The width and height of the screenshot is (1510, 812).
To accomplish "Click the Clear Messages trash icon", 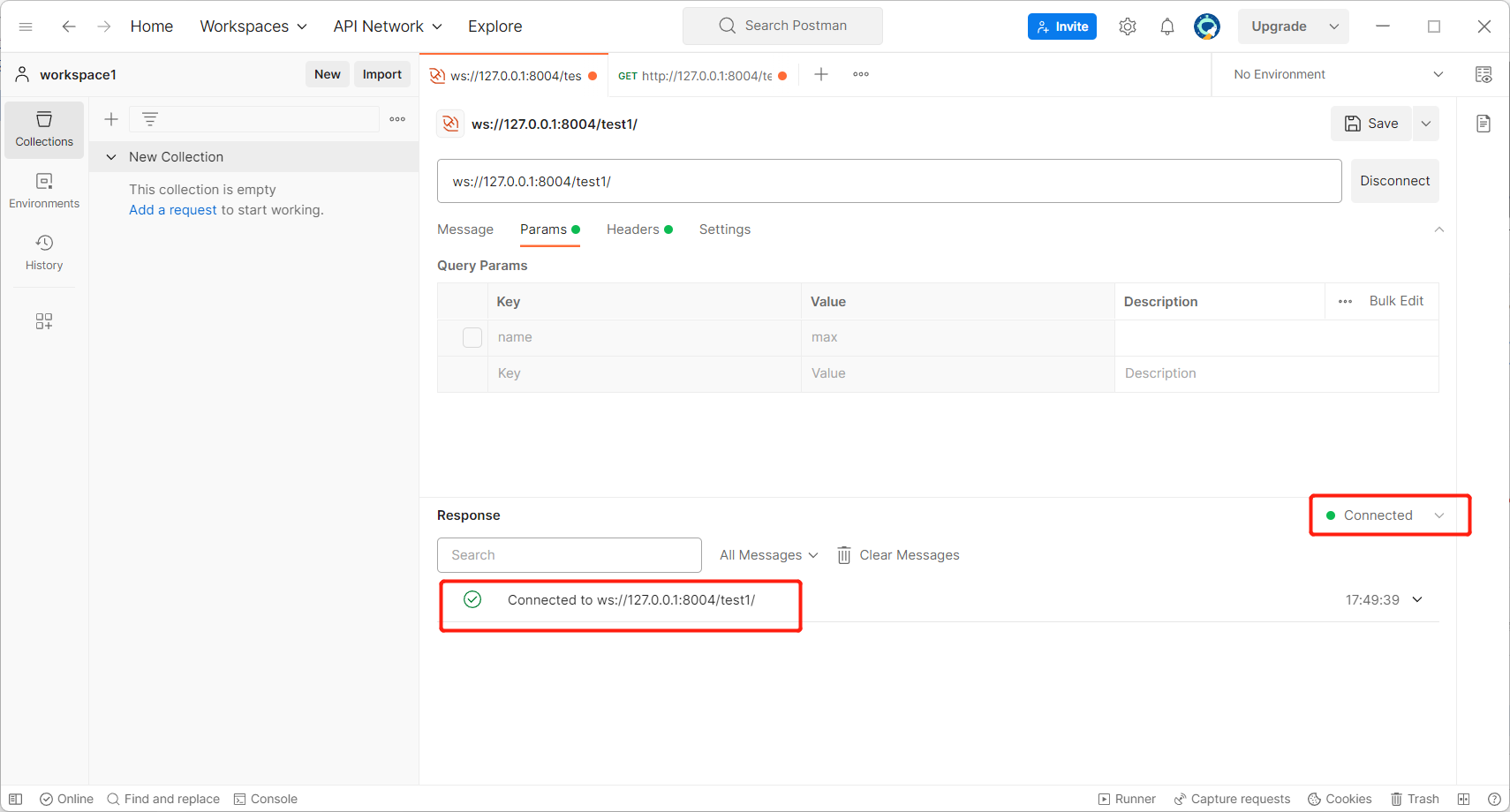I will [844, 555].
